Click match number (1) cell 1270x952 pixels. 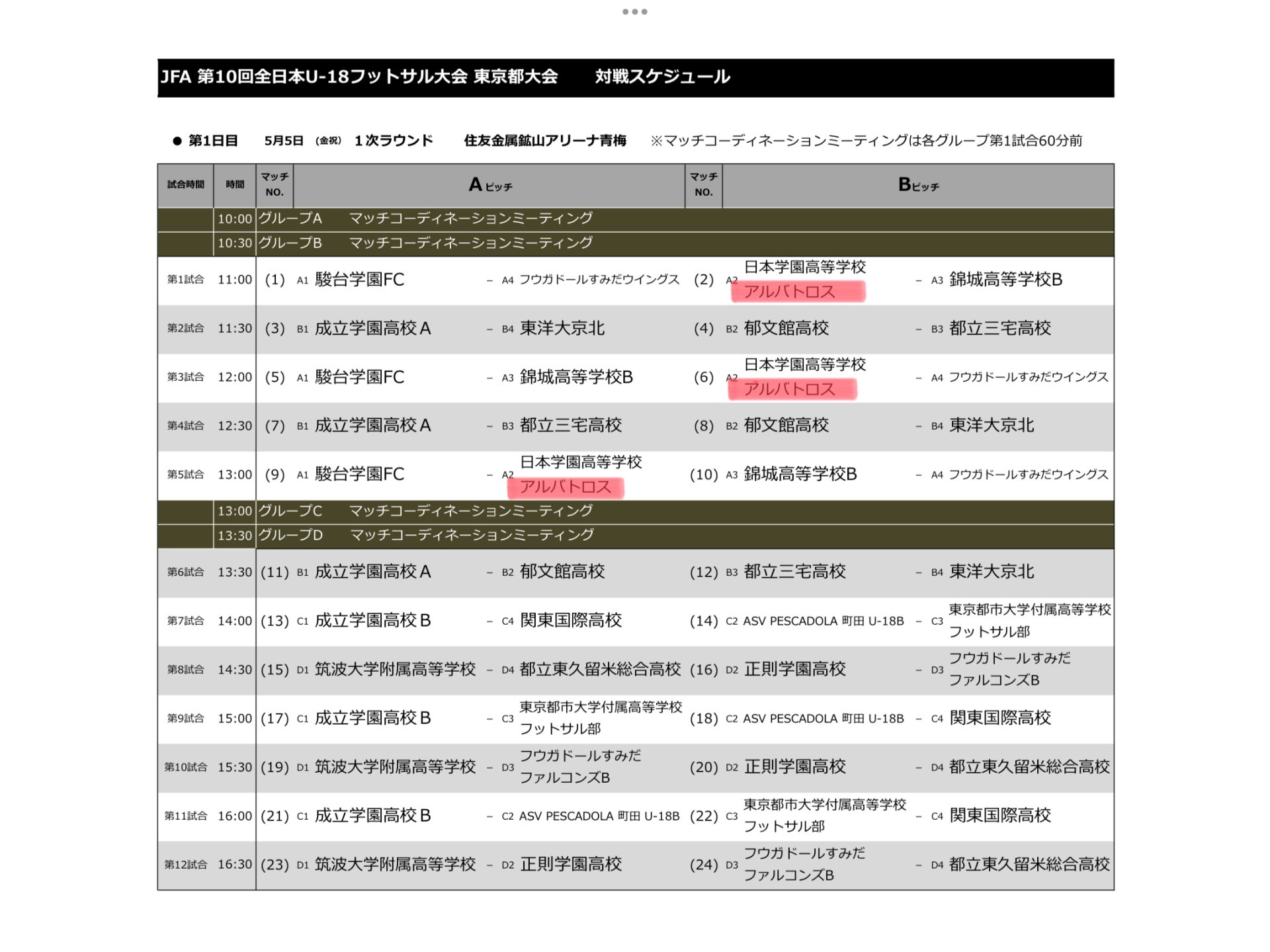pos(275,280)
